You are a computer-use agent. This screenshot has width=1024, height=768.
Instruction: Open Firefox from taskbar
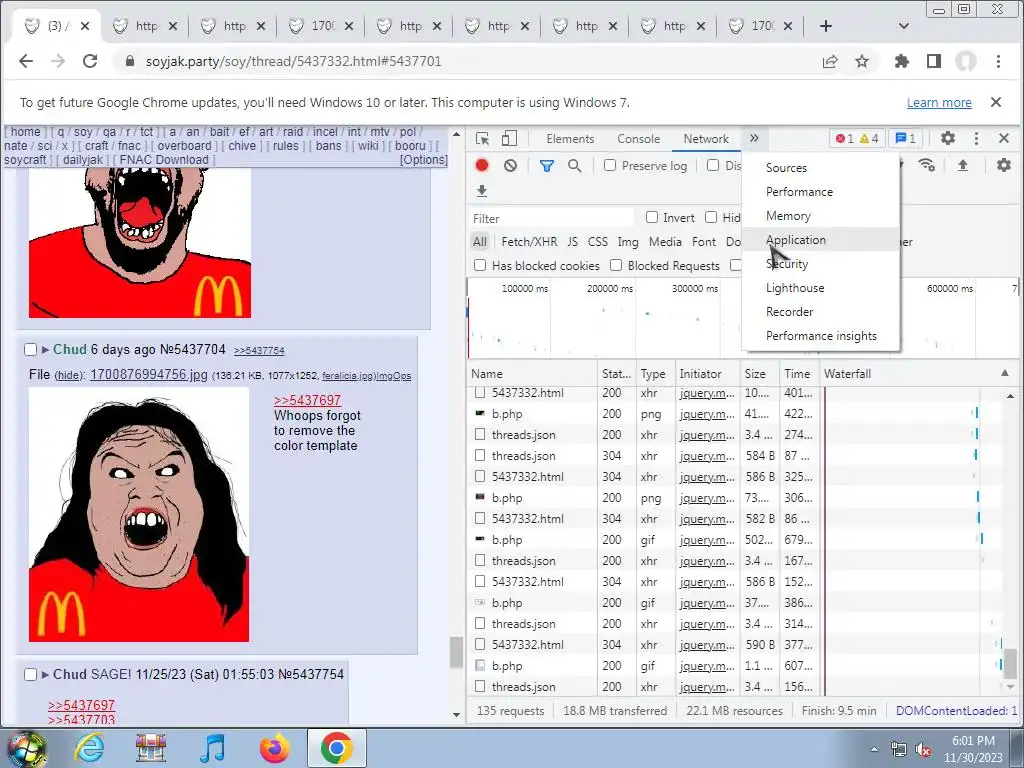(274, 748)
